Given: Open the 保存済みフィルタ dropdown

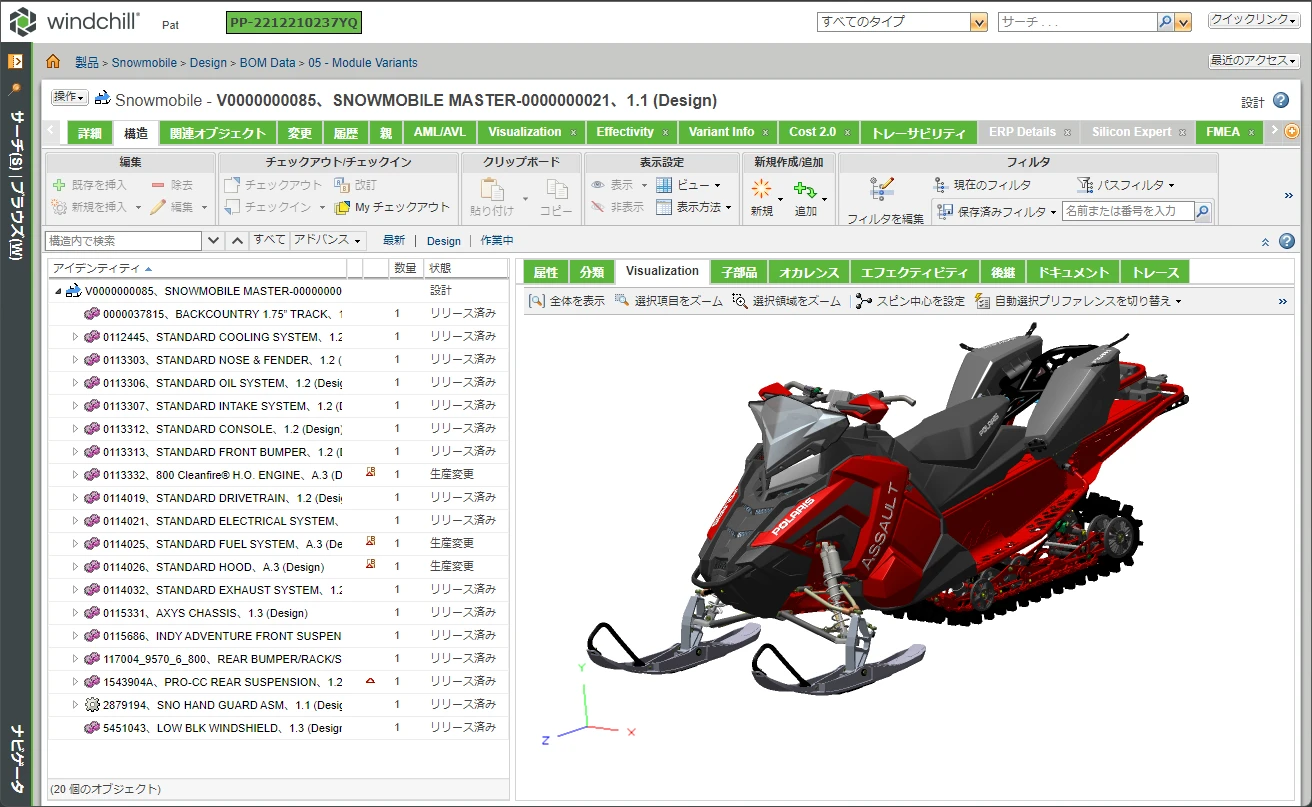Looking at the screenshot, I should [x=996, y=212].
